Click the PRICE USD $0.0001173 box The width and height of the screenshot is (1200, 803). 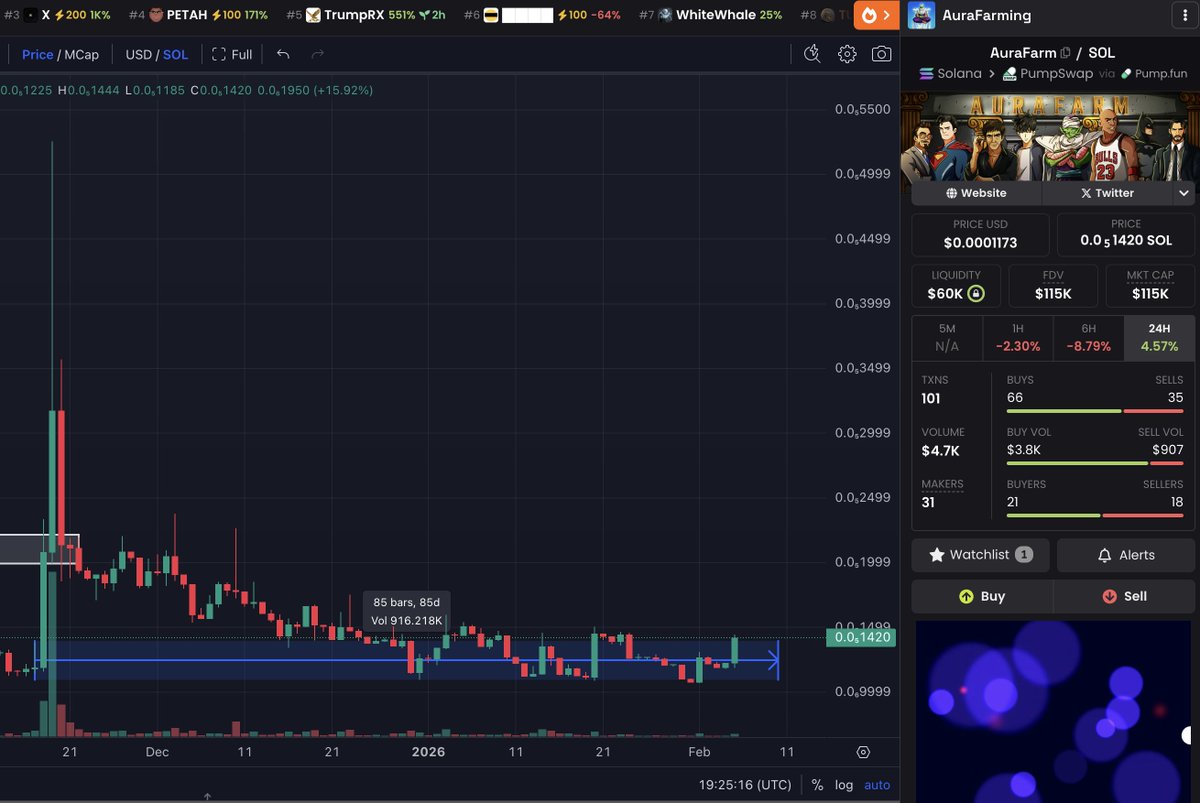point(980,234)
